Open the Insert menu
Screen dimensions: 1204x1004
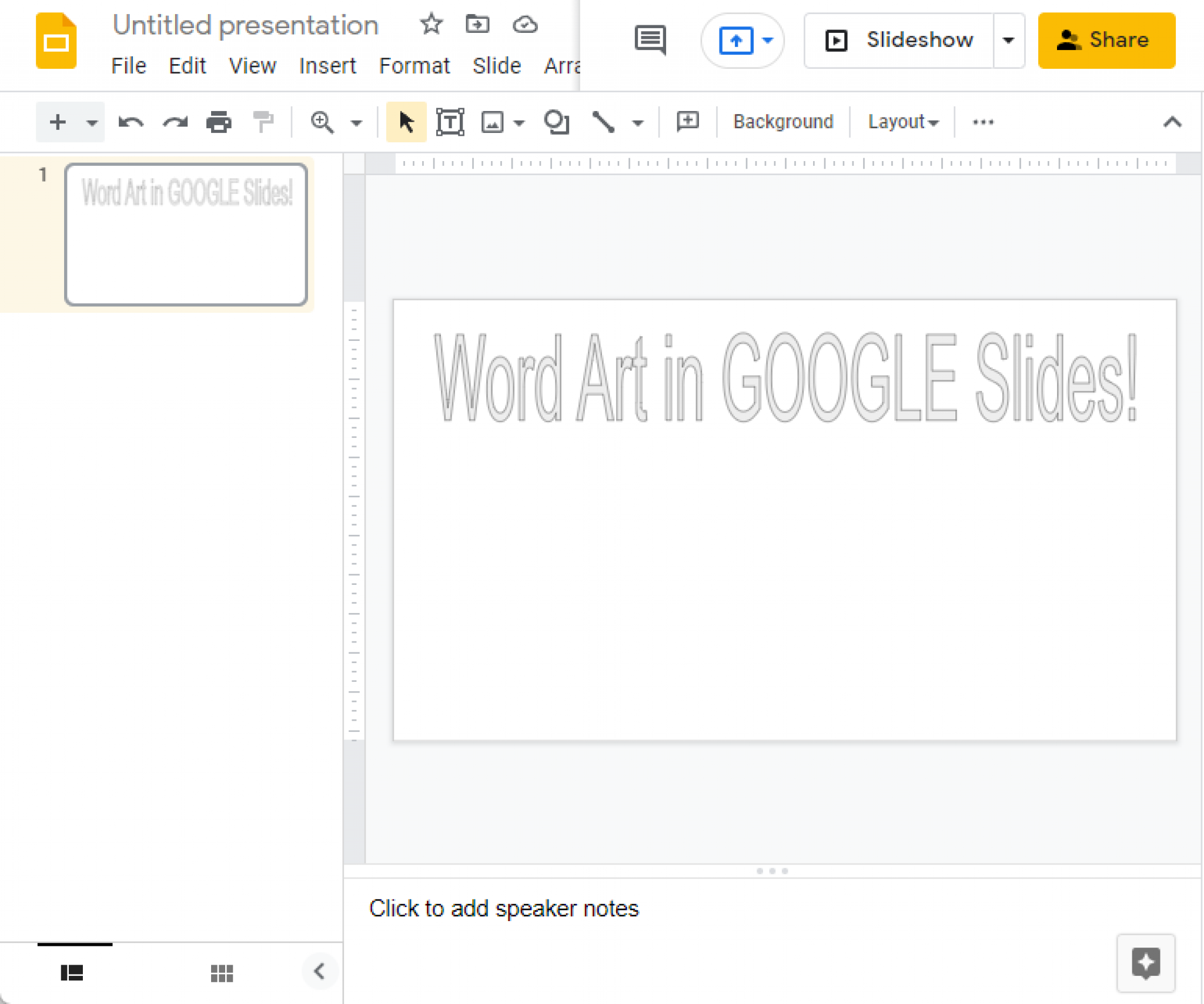click(x=327, y=66)
